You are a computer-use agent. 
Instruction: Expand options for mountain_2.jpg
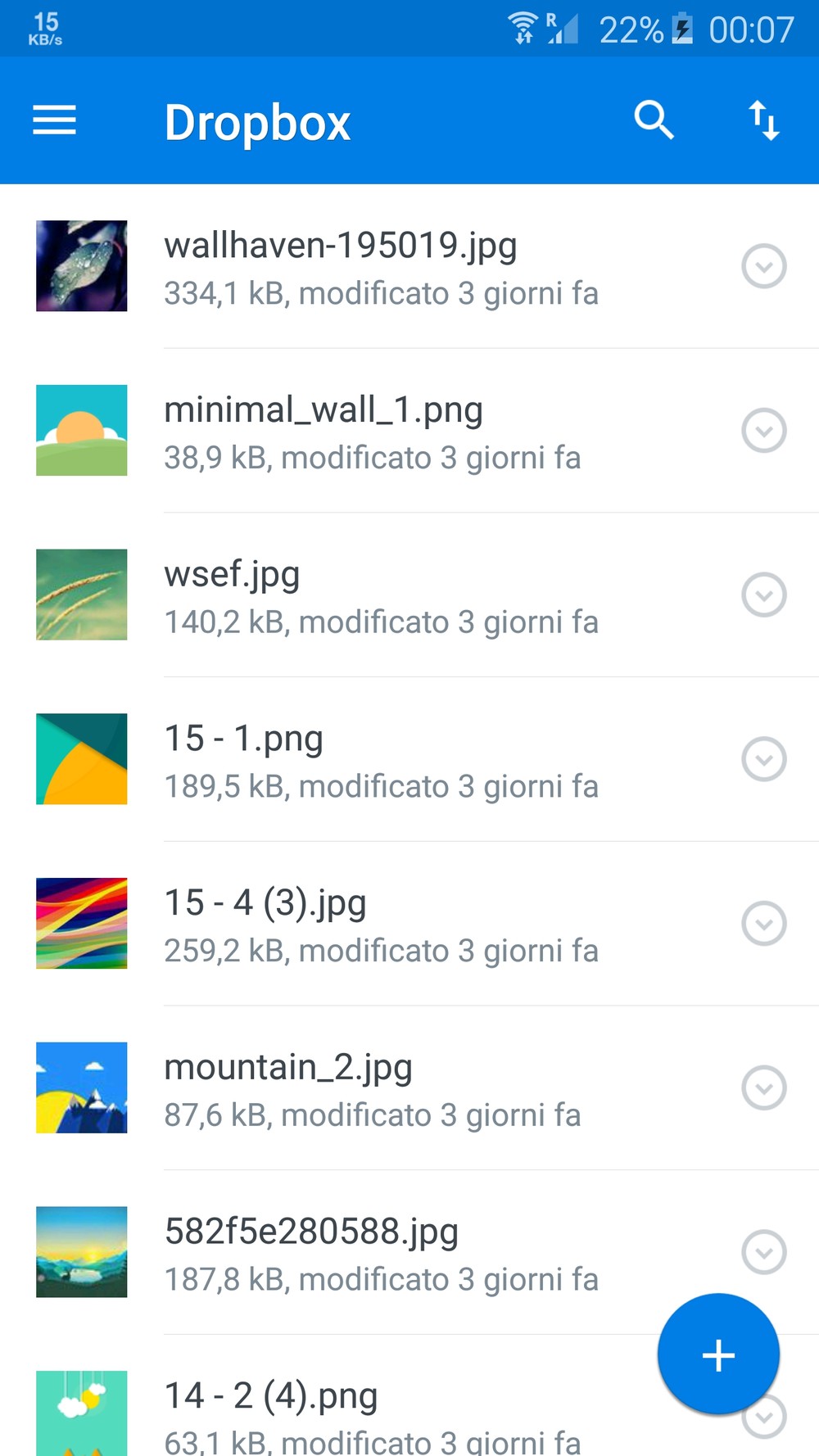tap(763, 1087)
